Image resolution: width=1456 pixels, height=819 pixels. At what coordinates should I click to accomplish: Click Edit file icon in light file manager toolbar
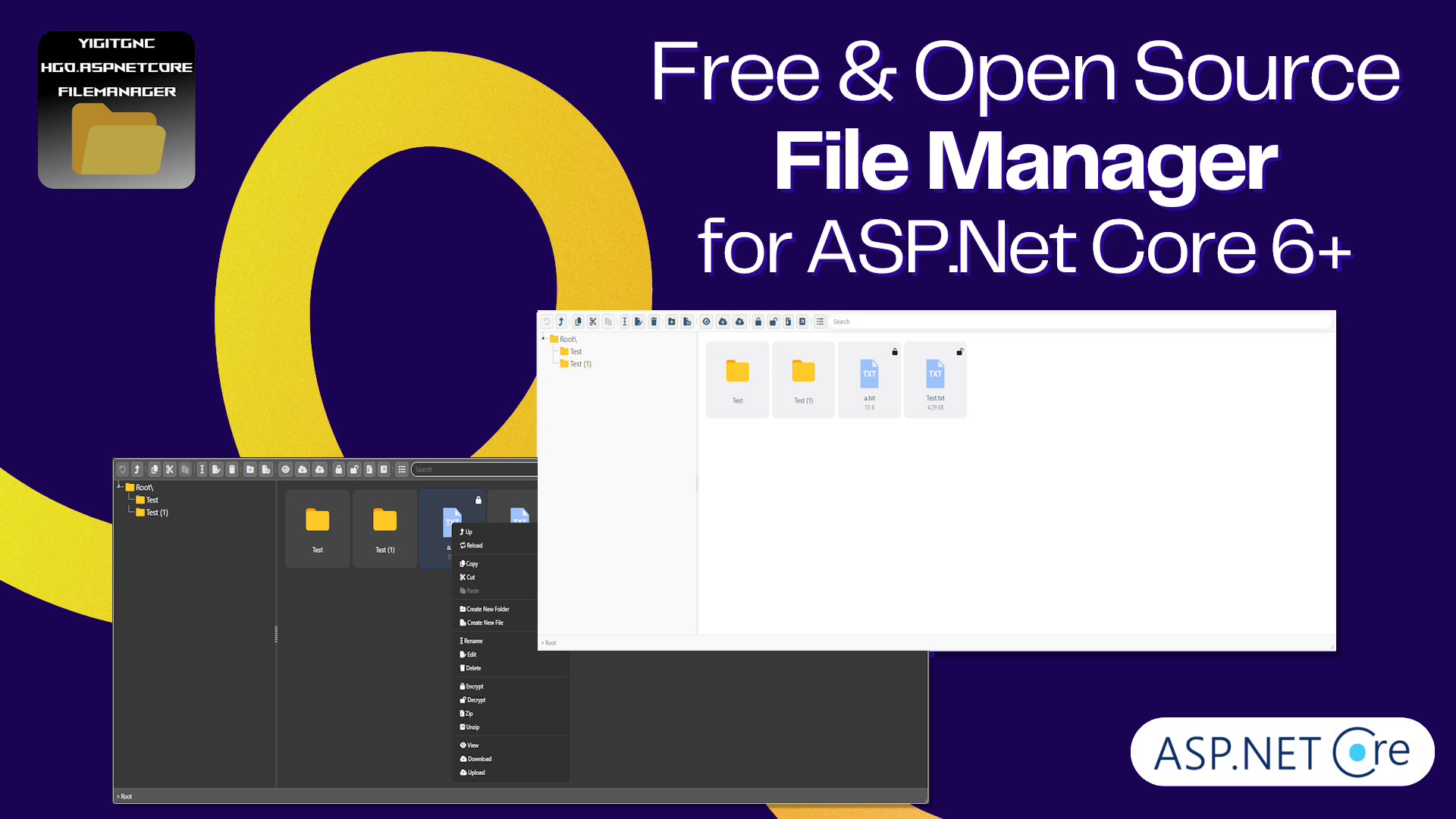[x=639, y=322]
